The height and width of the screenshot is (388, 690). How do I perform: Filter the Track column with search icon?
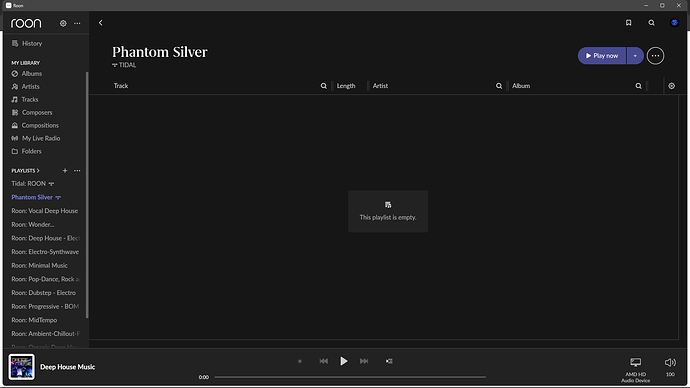click(x=323, y=86)
